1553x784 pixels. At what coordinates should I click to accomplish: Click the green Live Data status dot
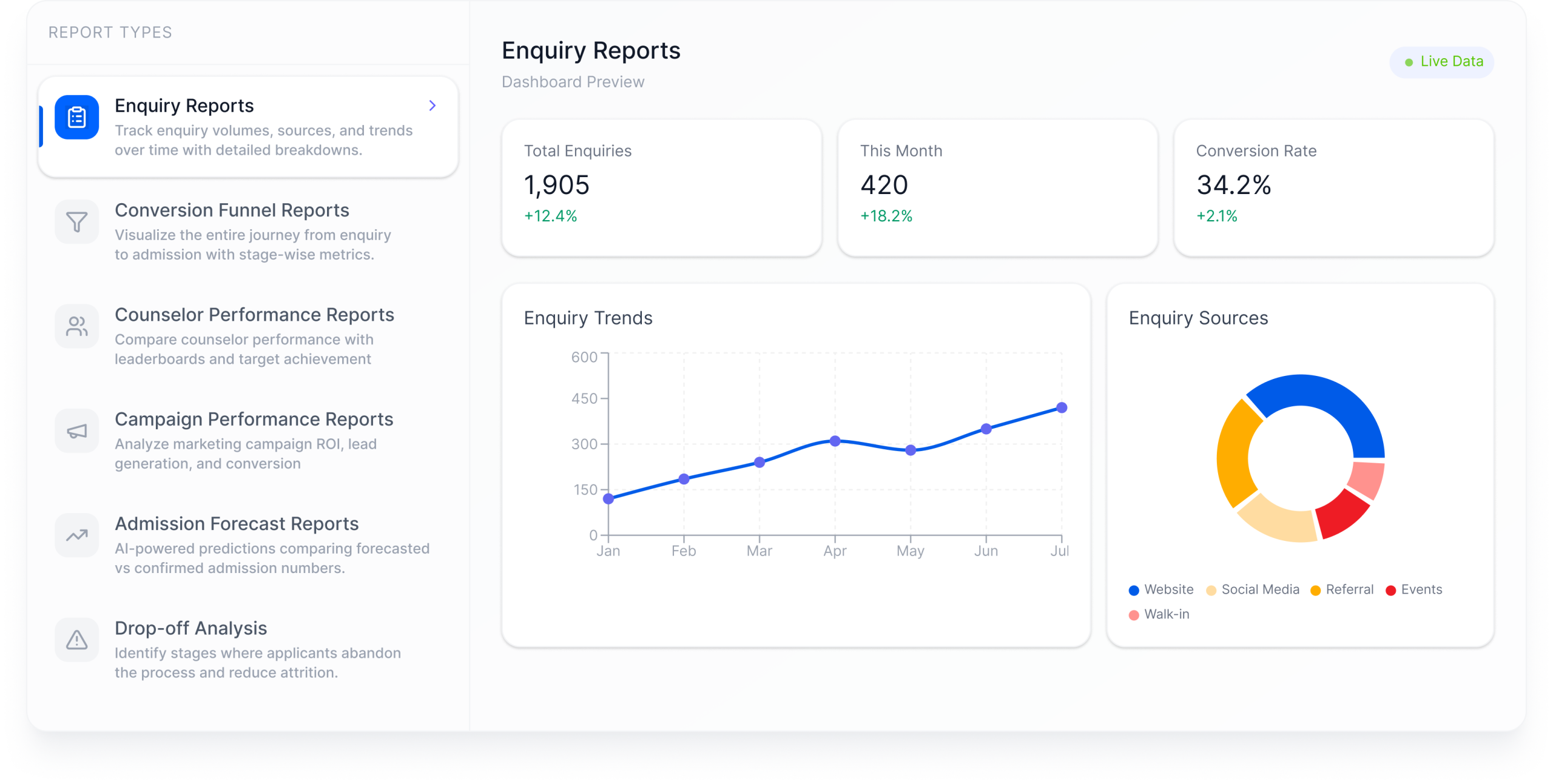1409,62
